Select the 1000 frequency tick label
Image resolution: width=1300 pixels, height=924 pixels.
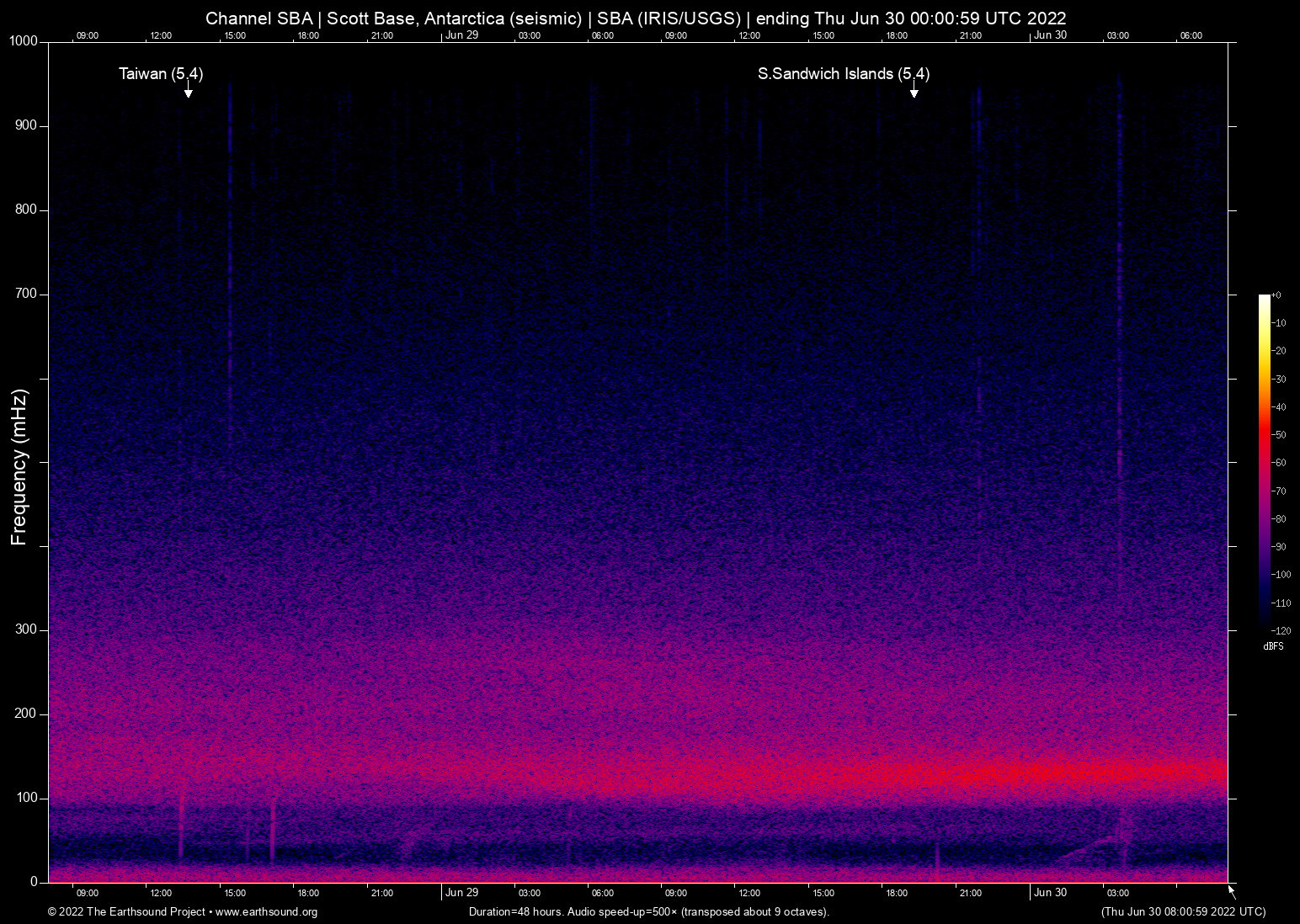pos(24,41)
